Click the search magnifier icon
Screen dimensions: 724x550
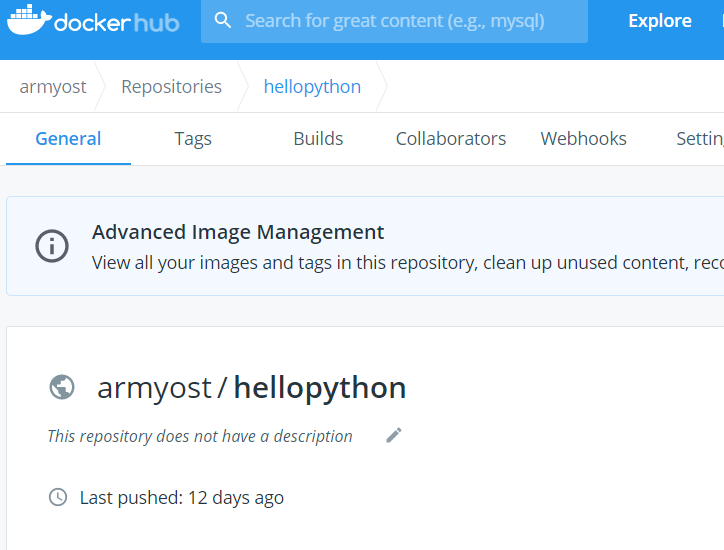click(223, 20)
